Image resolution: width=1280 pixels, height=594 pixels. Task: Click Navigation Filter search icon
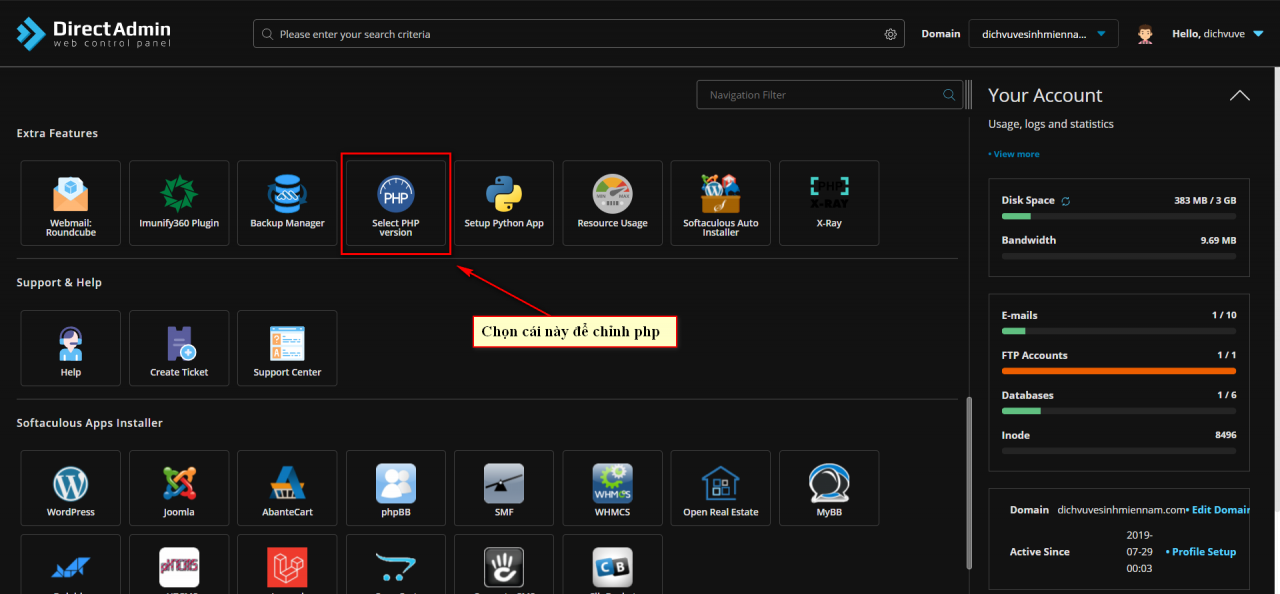tap(949, 95)
